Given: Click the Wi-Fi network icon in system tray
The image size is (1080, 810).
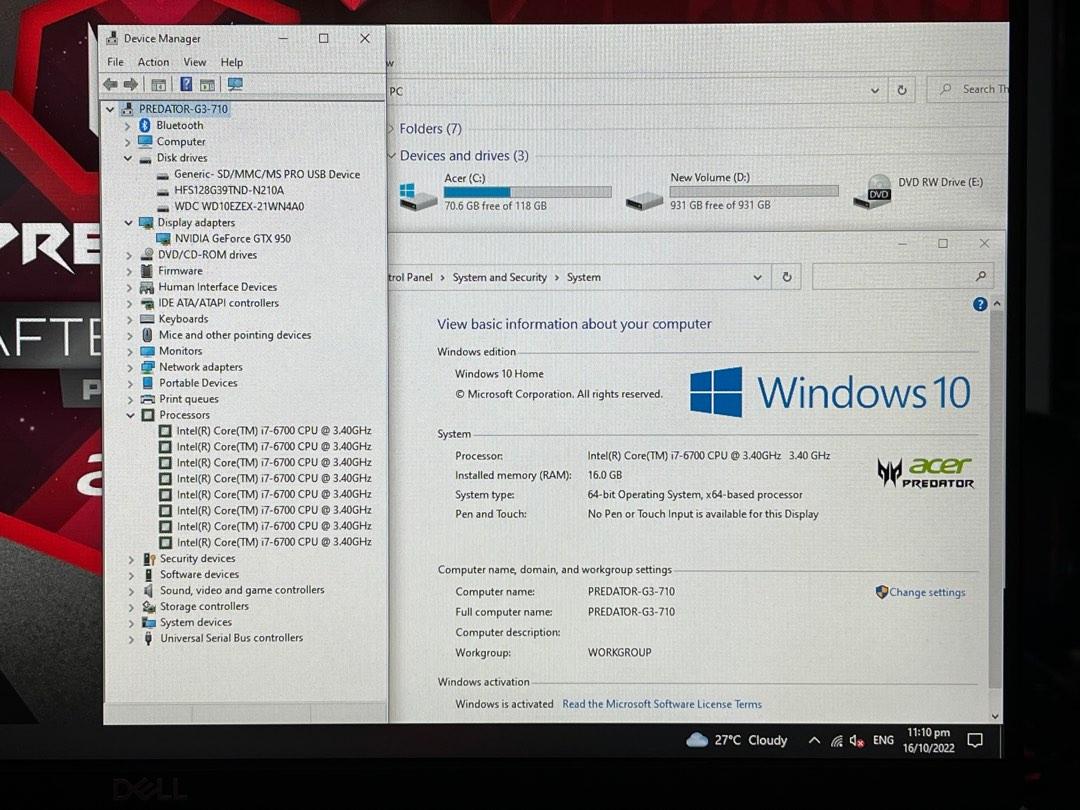Looking at the screenshot, I should [836, 741].
